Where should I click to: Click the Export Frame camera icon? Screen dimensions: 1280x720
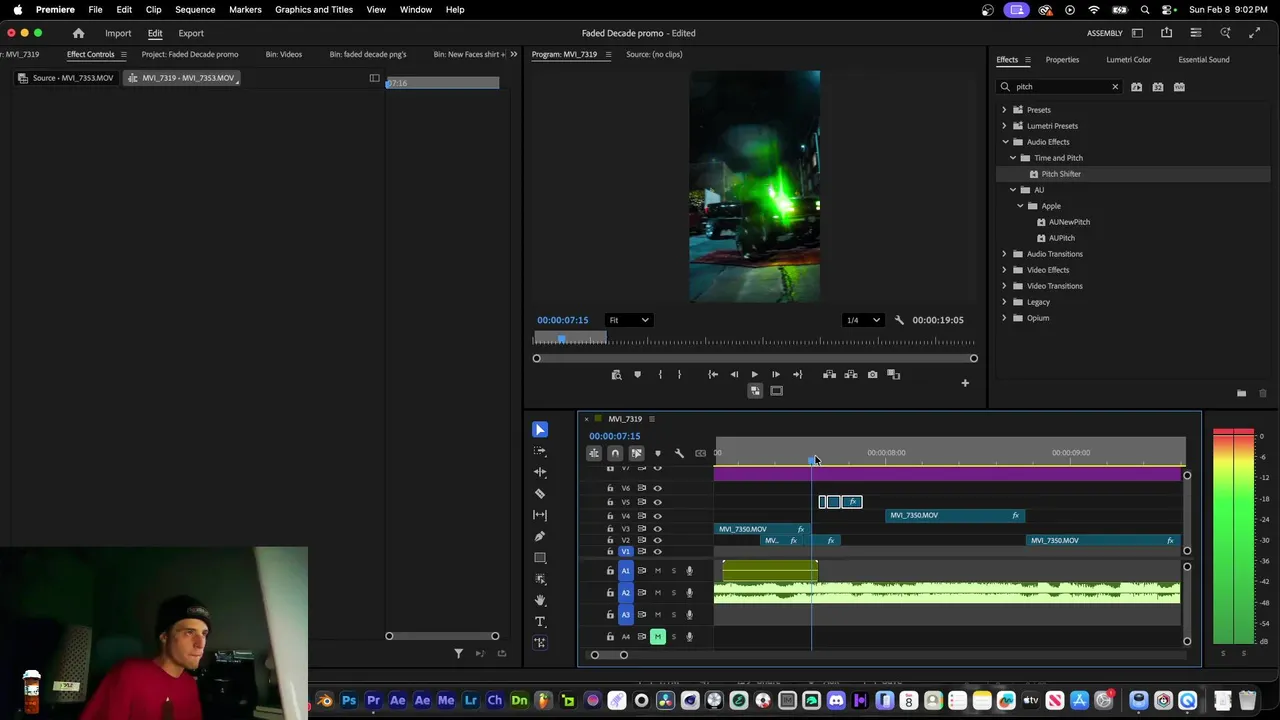pos(872,375)
